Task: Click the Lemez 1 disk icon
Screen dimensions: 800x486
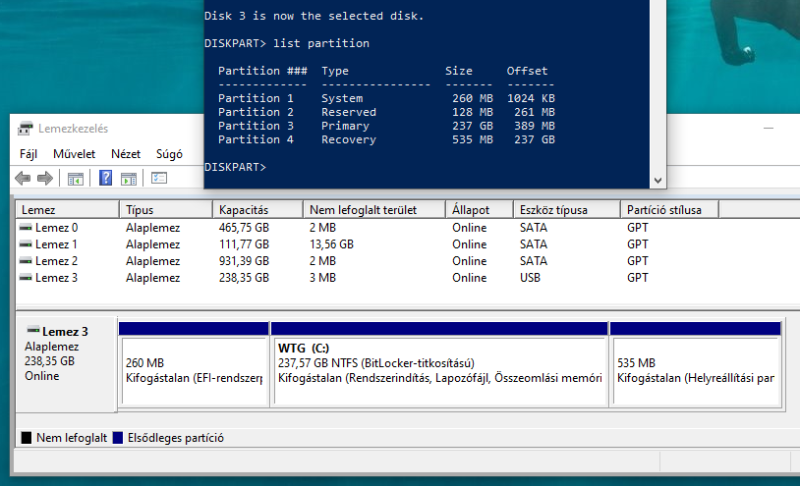Action: (x=26, y=245)
